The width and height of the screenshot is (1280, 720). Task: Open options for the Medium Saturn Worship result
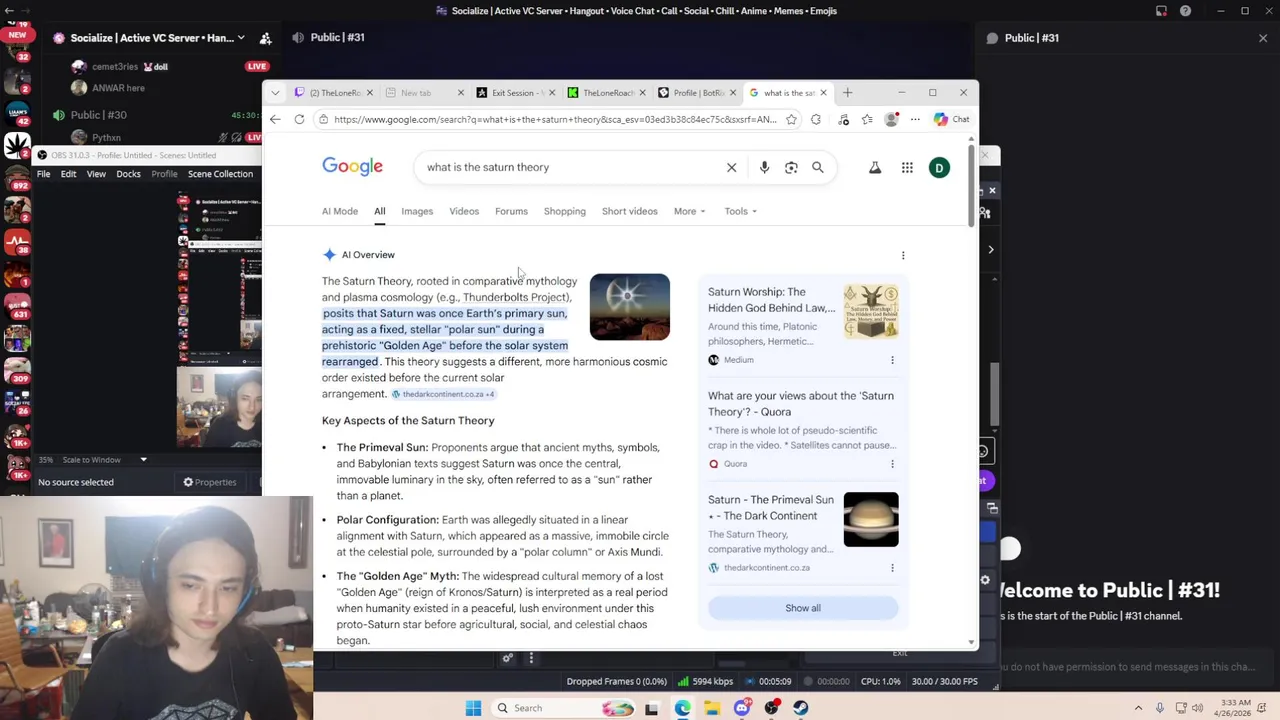pos(892,360)
